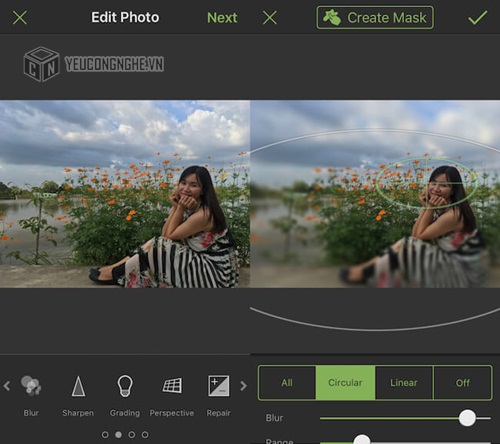Select the Blur tool icon
The width and height of the screenshot is (500, 444).
click(31, 386)
